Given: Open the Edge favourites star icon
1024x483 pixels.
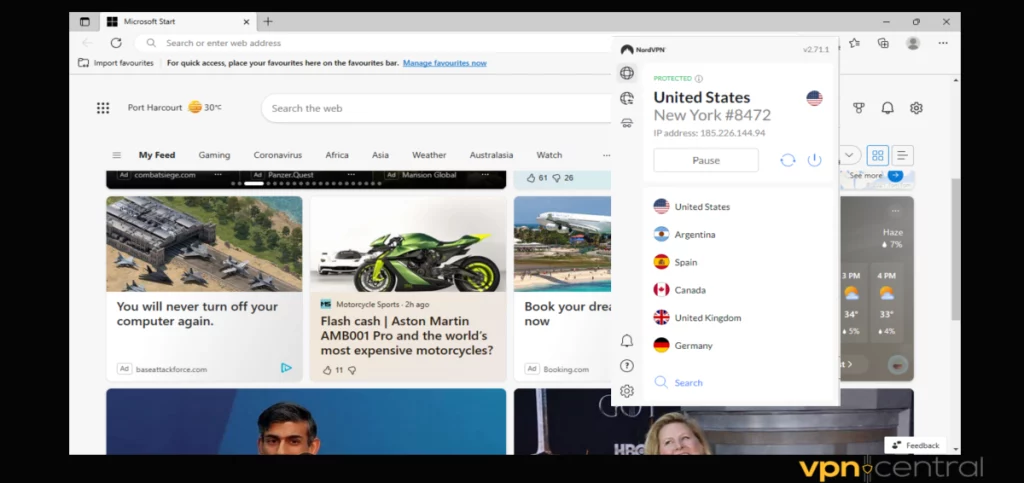Looking at the screenshot, I should click(854, 43).
